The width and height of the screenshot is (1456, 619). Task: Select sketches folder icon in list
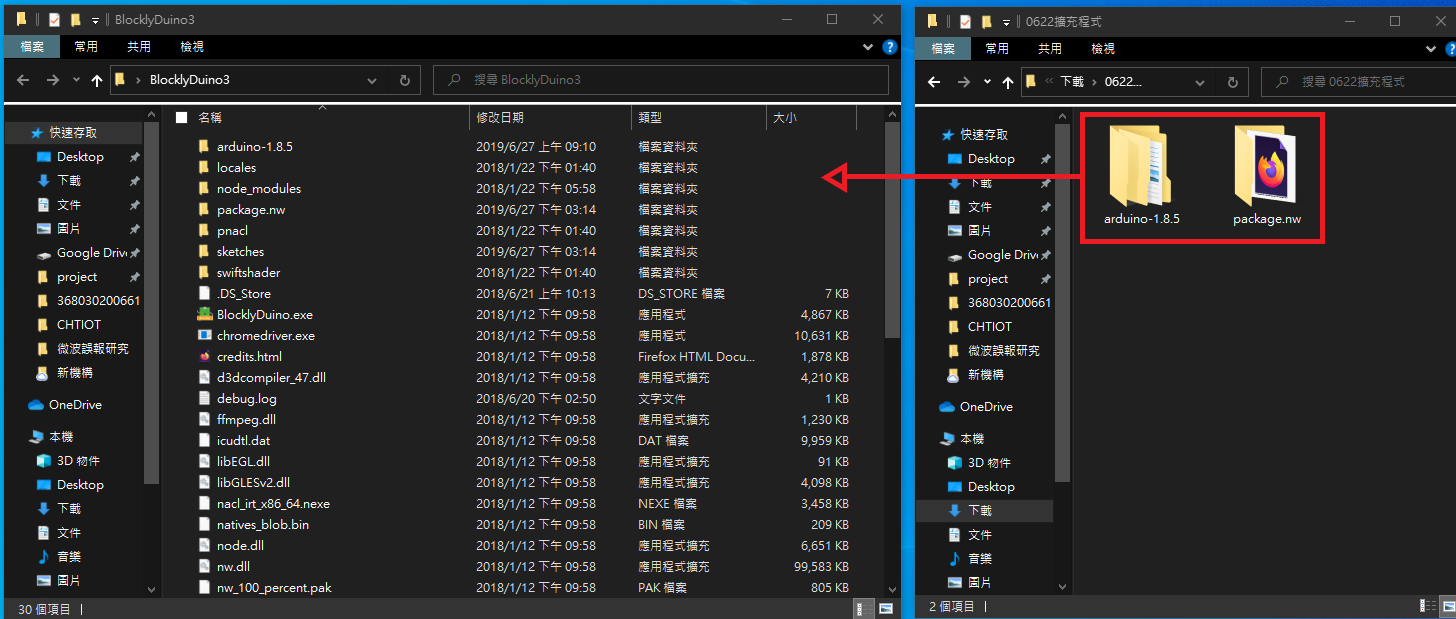coord(204,252)
